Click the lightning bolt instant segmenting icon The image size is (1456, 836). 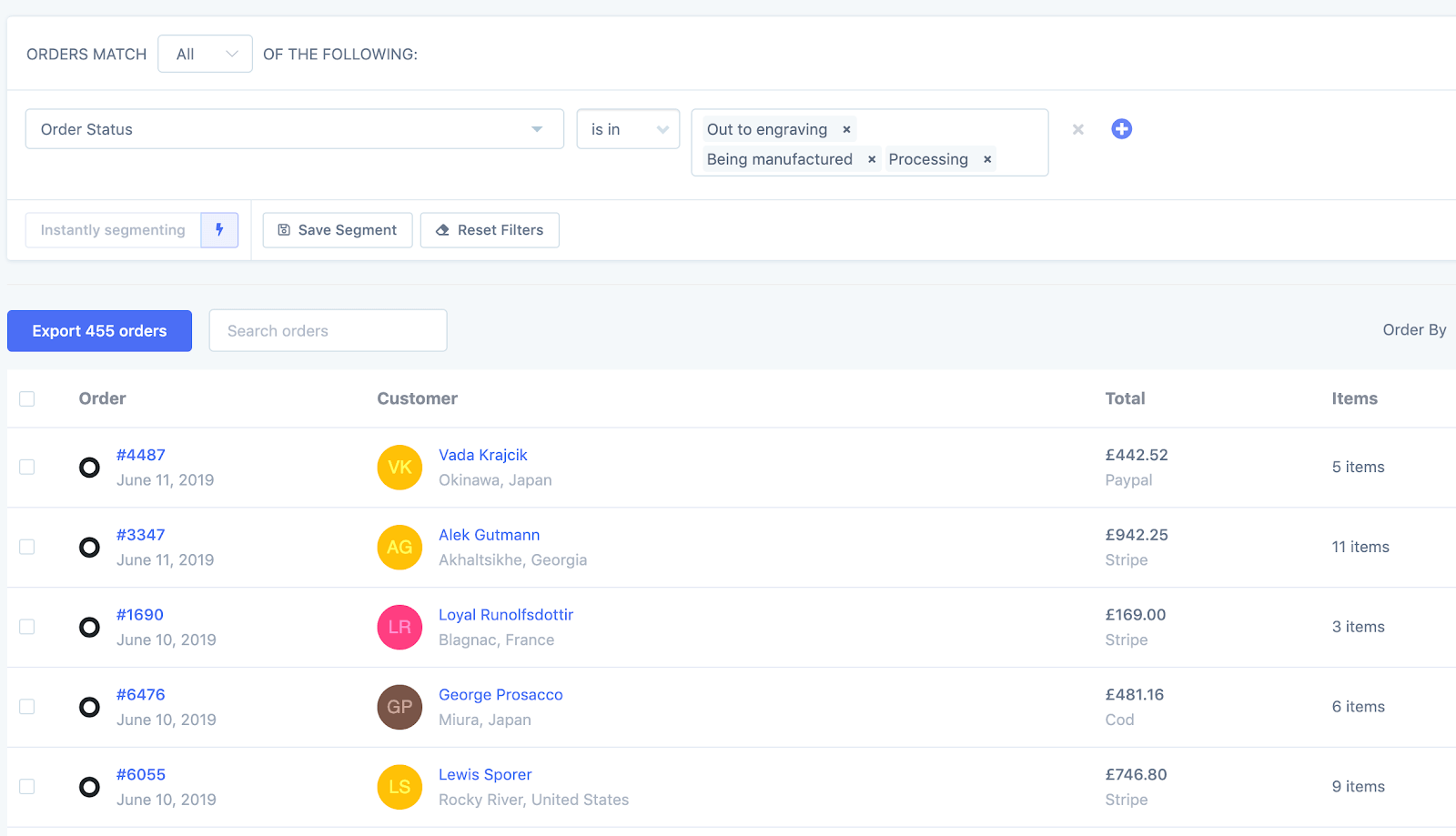click(219, 230)
